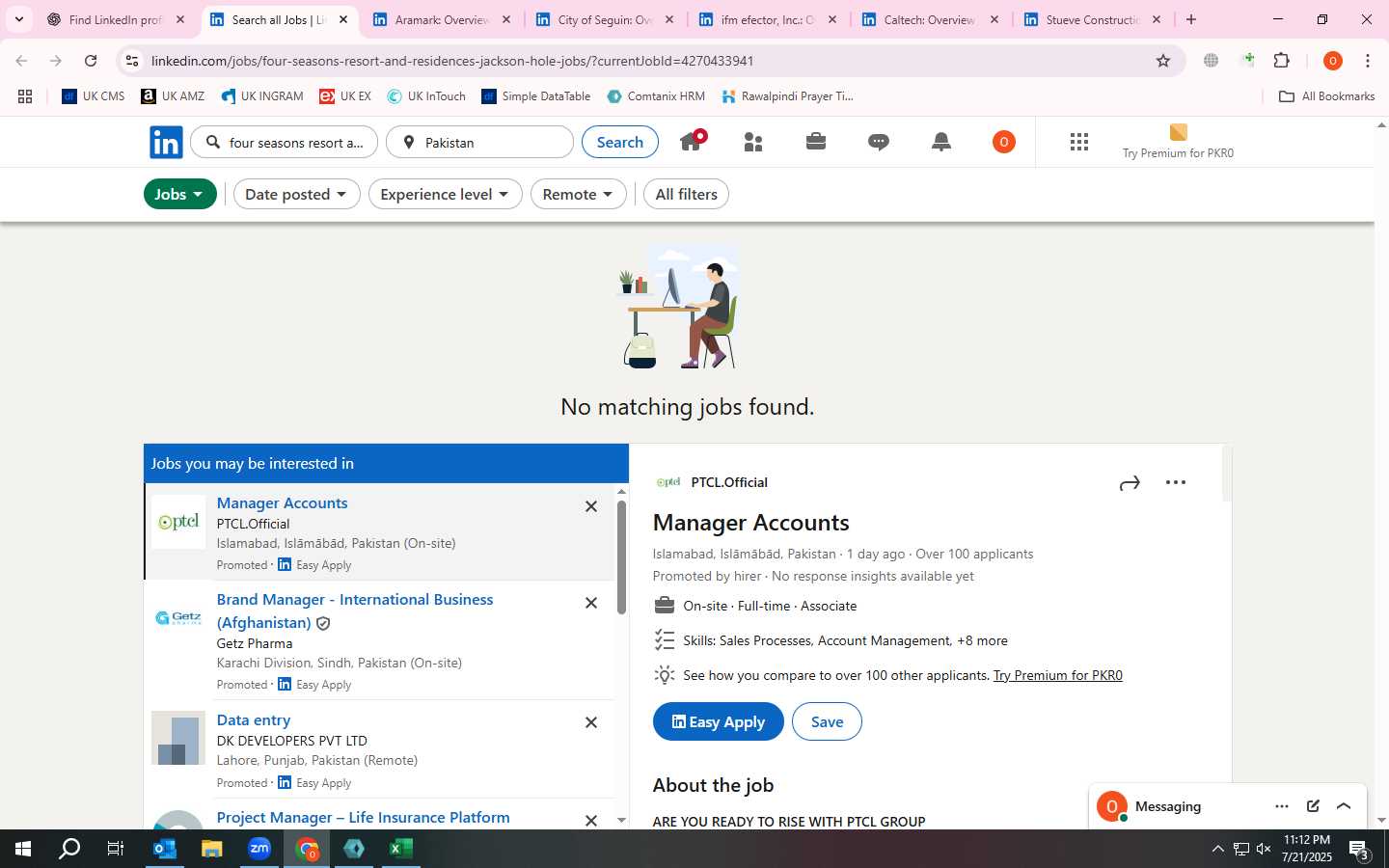Focus the Pakistan location field
The width and height of the screenshot is (1389, 868).
[x=479, y=143]
